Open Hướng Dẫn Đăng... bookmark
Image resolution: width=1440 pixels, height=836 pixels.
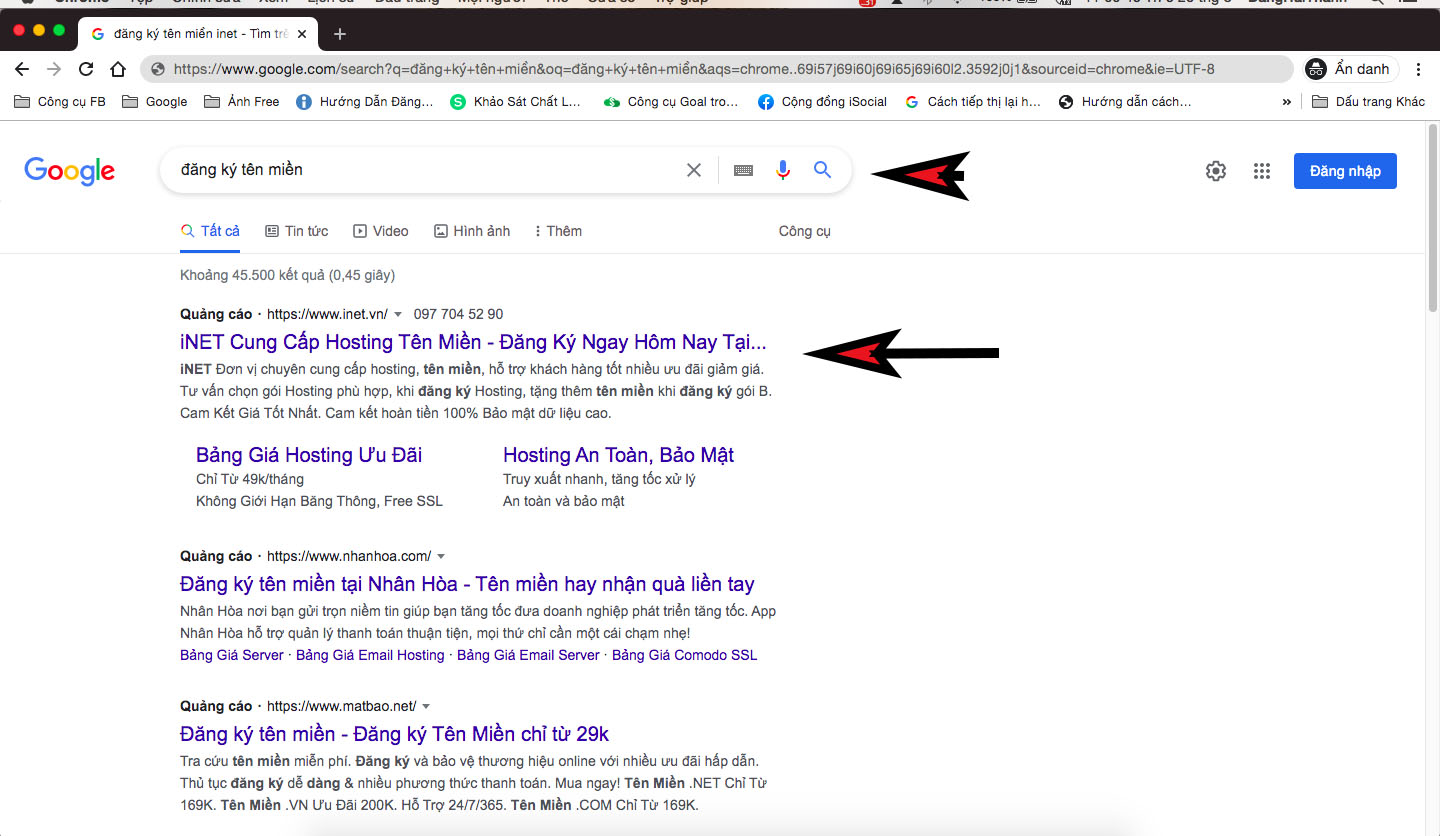(365, 101)
